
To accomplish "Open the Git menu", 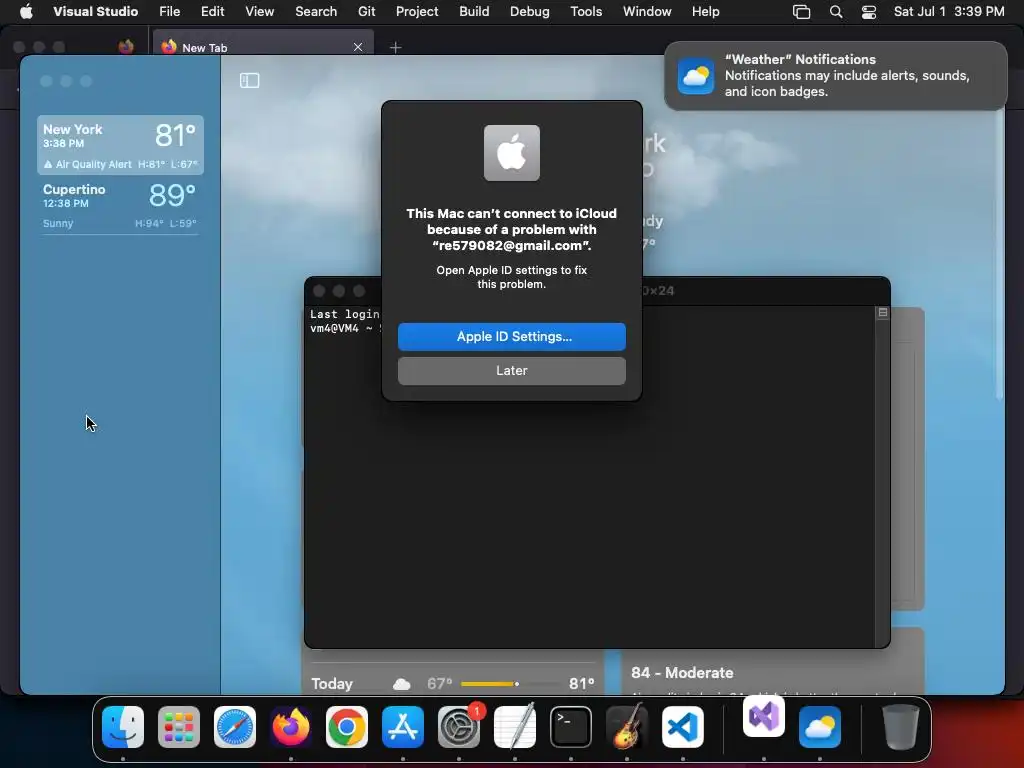I will tap(366, 11).
